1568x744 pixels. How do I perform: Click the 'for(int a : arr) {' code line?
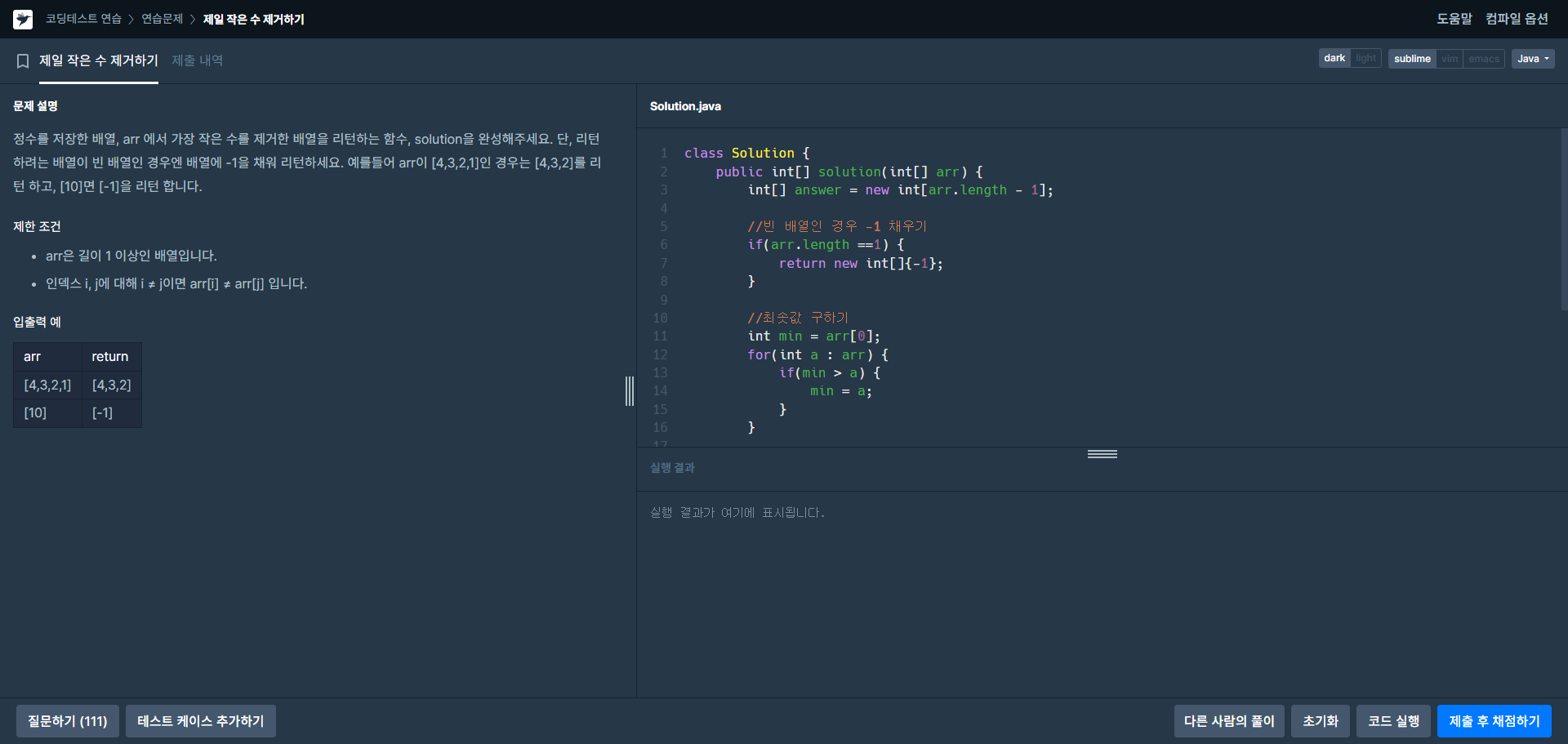pos(817,354)
